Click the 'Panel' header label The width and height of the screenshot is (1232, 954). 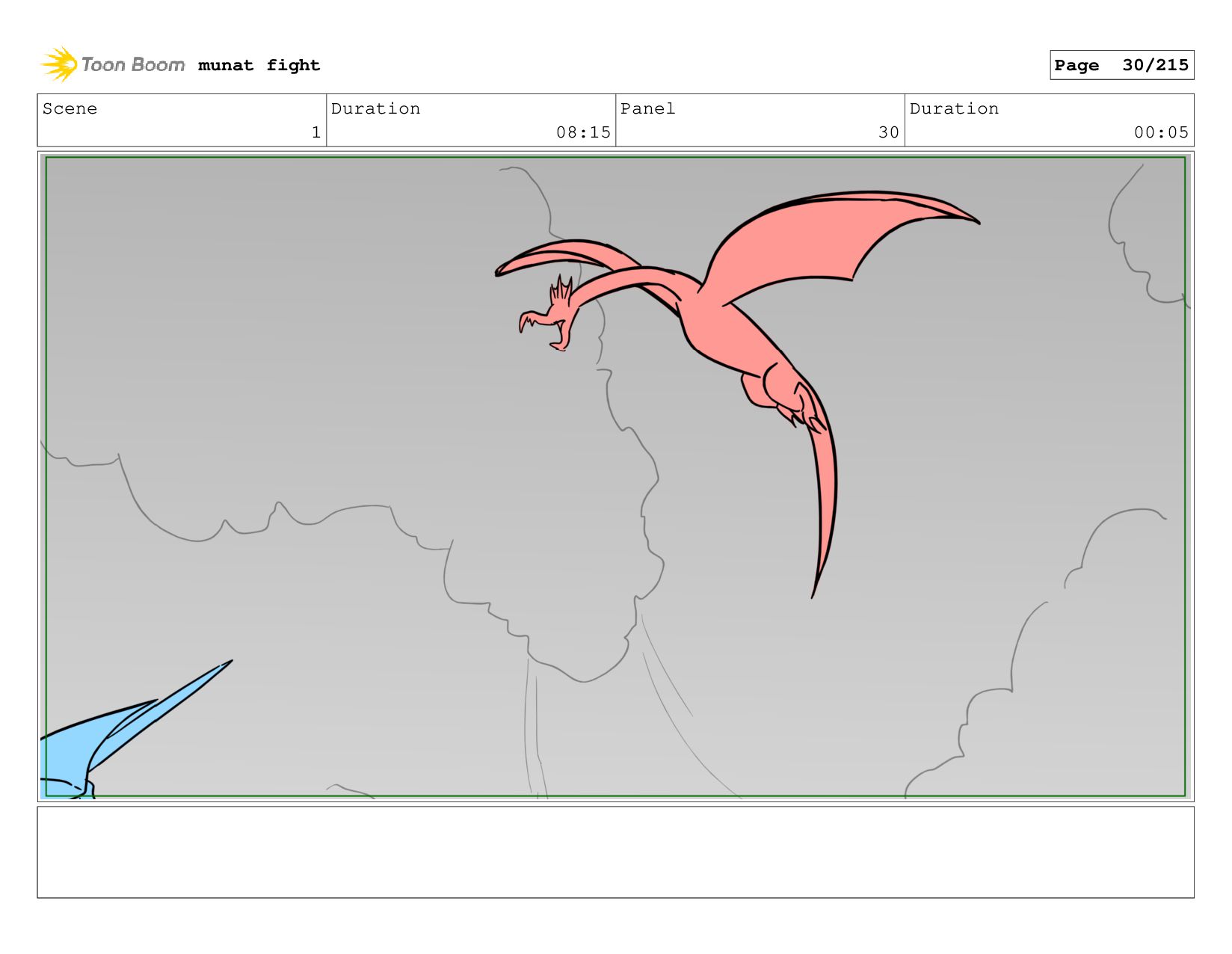[647, 108]
